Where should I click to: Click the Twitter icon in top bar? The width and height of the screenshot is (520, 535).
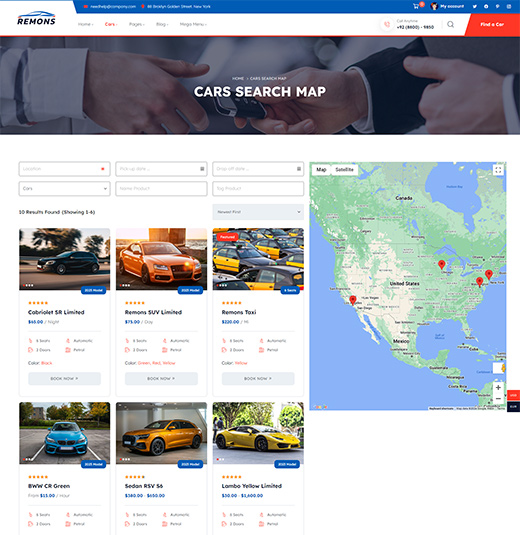pos(475,6)
